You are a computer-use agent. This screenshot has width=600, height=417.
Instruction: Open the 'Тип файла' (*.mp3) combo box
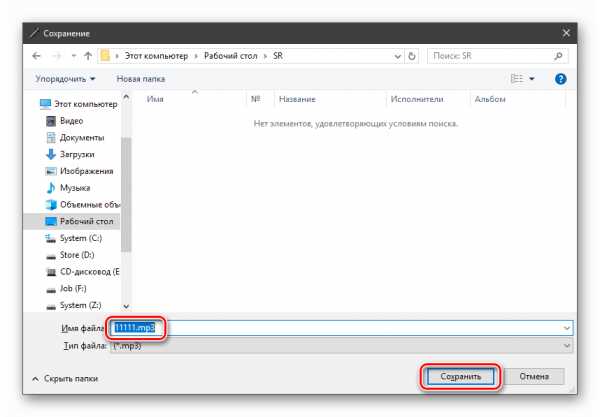pos(341,346)
